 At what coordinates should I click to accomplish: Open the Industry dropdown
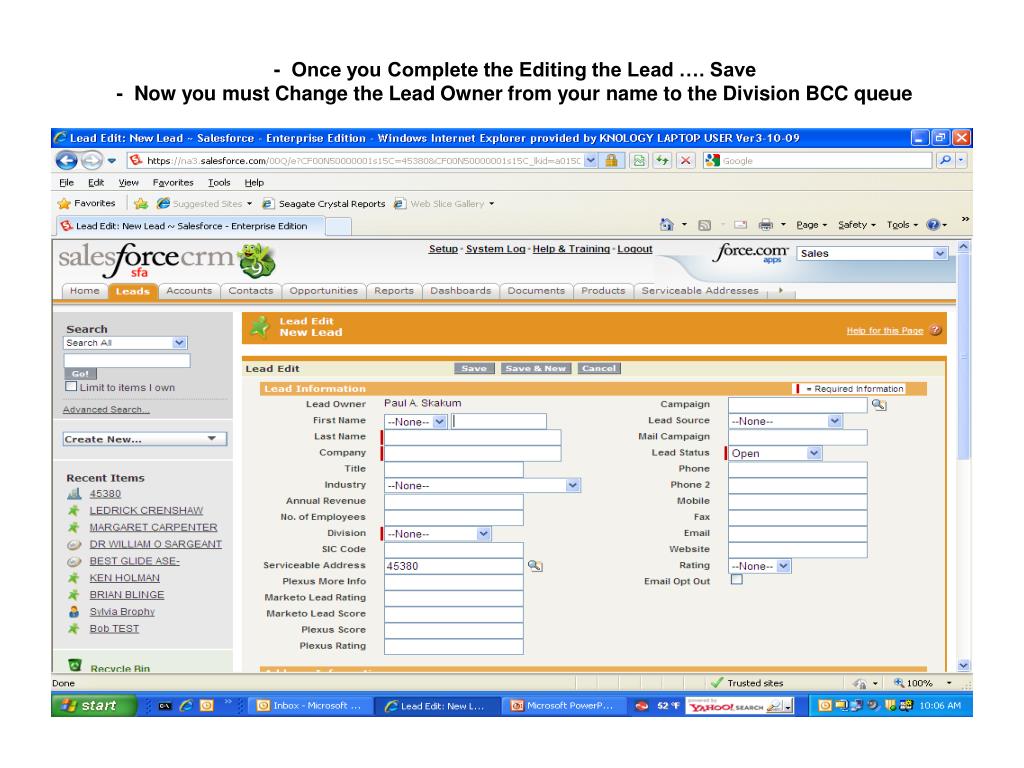click(482, 485)
